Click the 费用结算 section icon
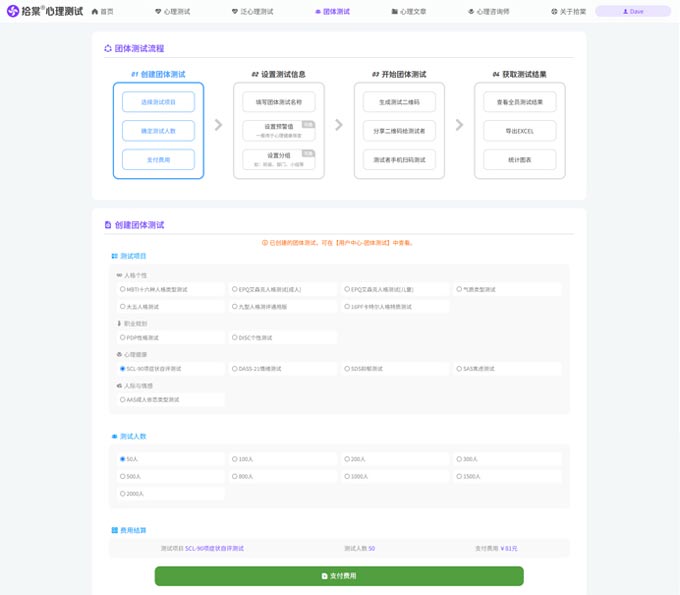680x595 pixels. 114,530
